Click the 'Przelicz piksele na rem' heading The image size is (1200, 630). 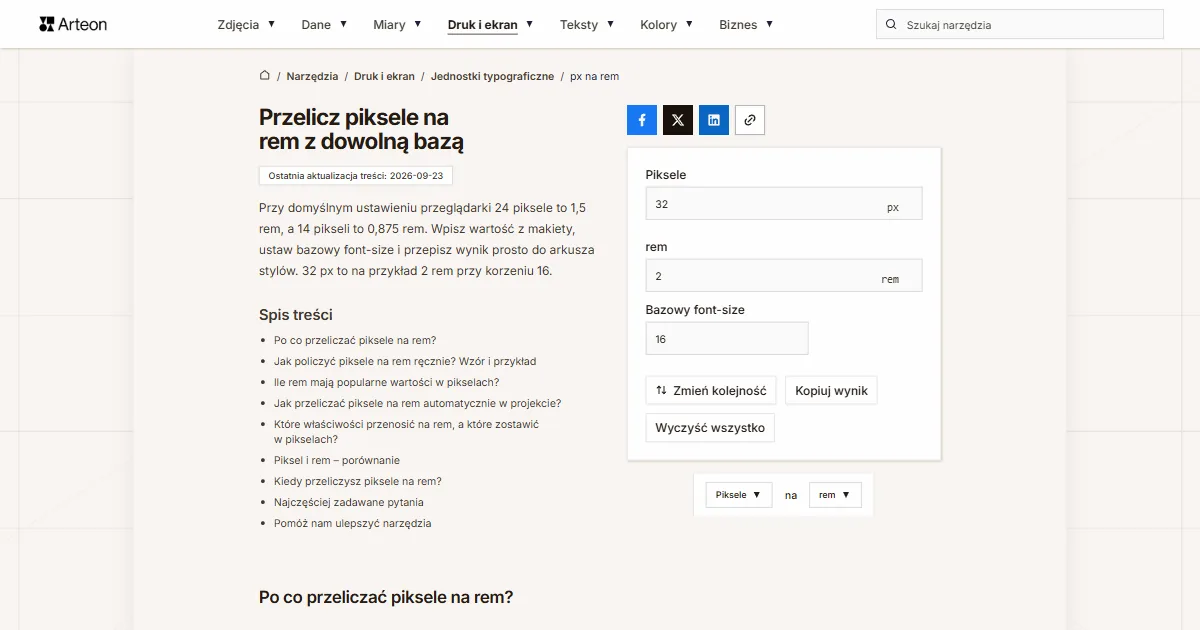pos(362,130)
